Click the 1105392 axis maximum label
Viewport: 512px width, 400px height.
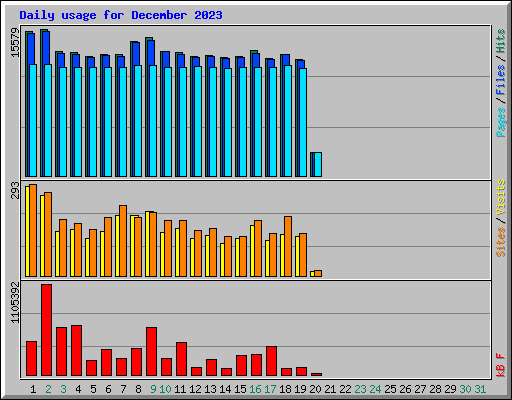coord(15,302)
